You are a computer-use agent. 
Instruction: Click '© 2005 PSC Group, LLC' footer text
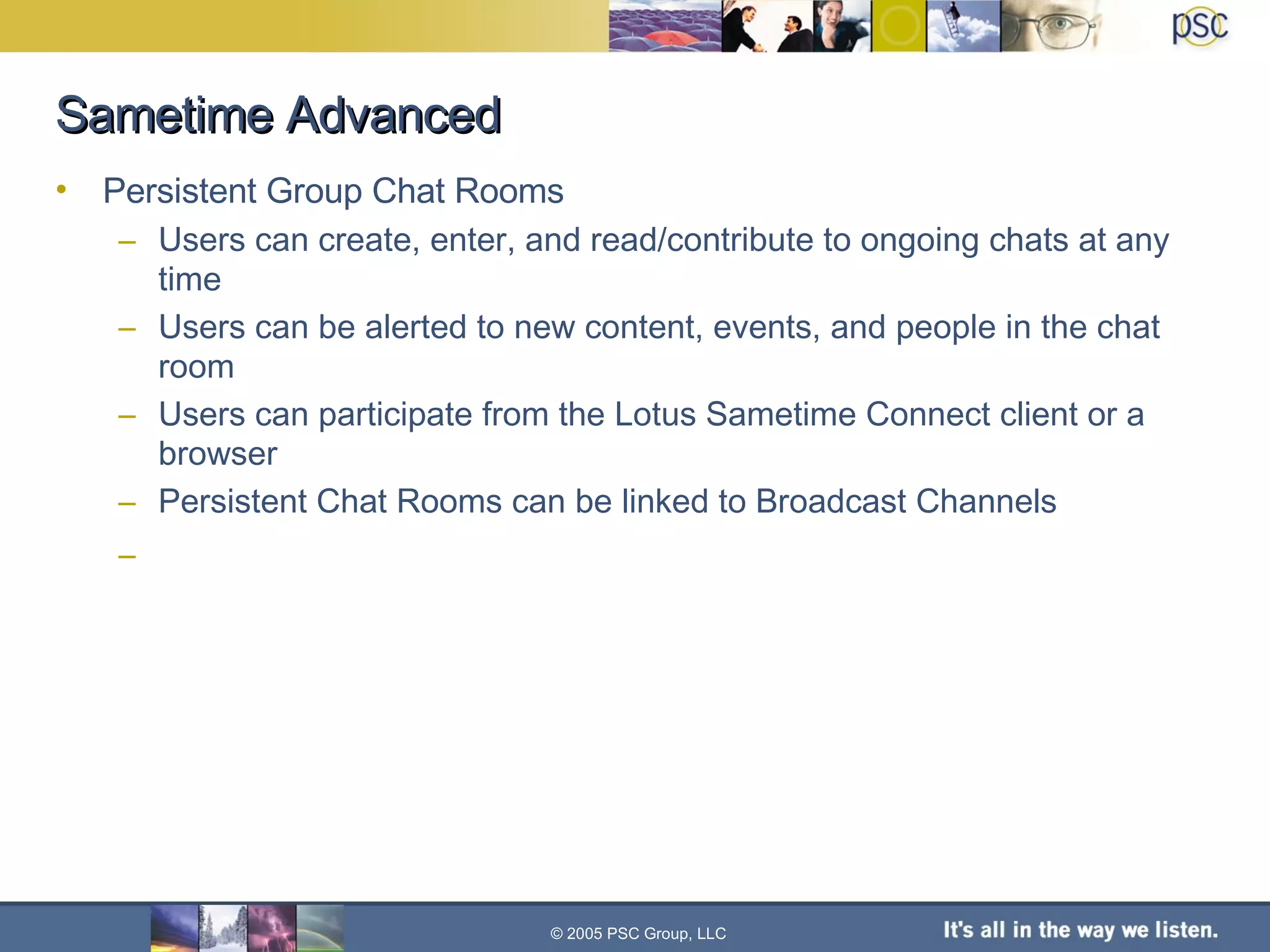pyautogui.click(x=638, y=933)
